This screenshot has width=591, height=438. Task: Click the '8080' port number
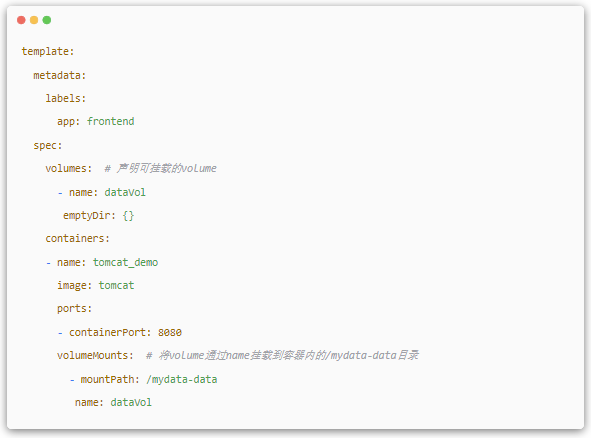[x=170, y=333]
